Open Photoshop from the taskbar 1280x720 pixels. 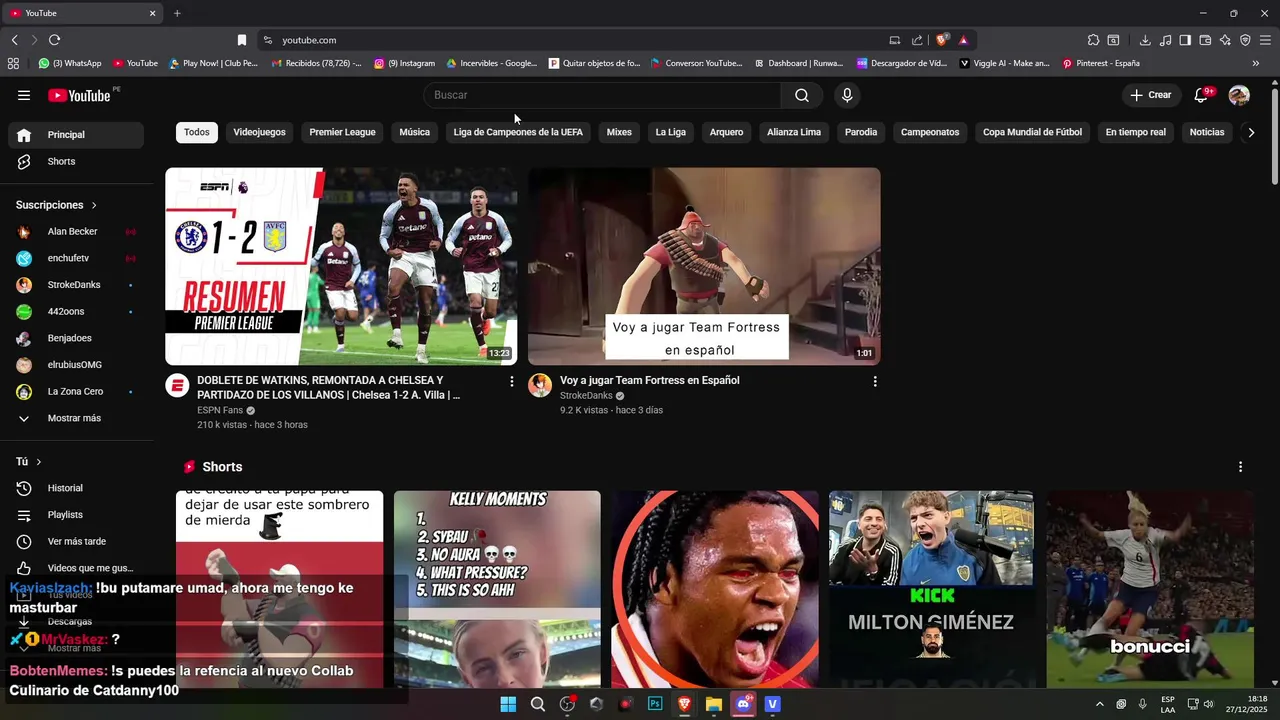point(655,704)
